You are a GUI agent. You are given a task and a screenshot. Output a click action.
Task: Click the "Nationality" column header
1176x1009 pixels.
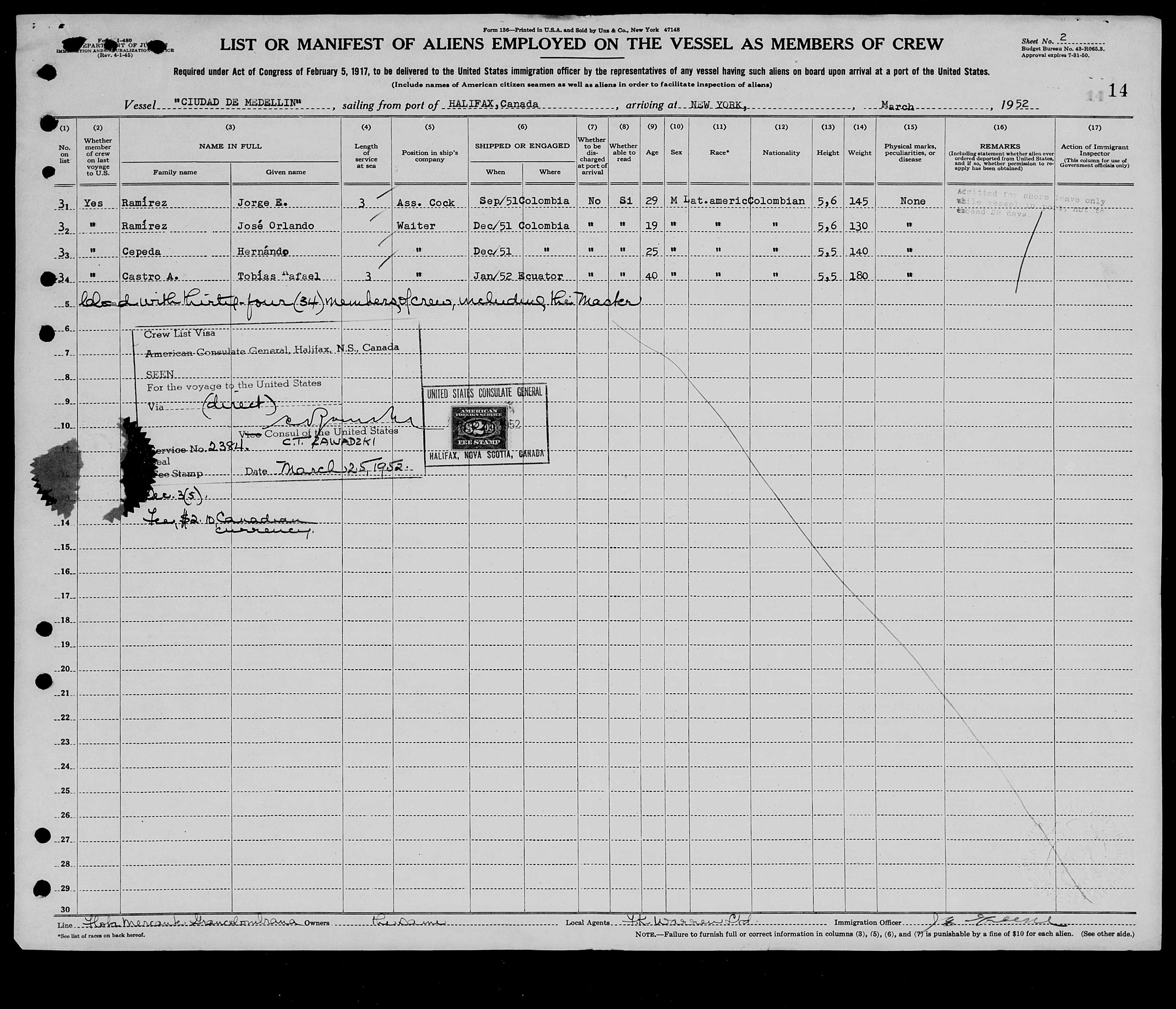(781, 153)
